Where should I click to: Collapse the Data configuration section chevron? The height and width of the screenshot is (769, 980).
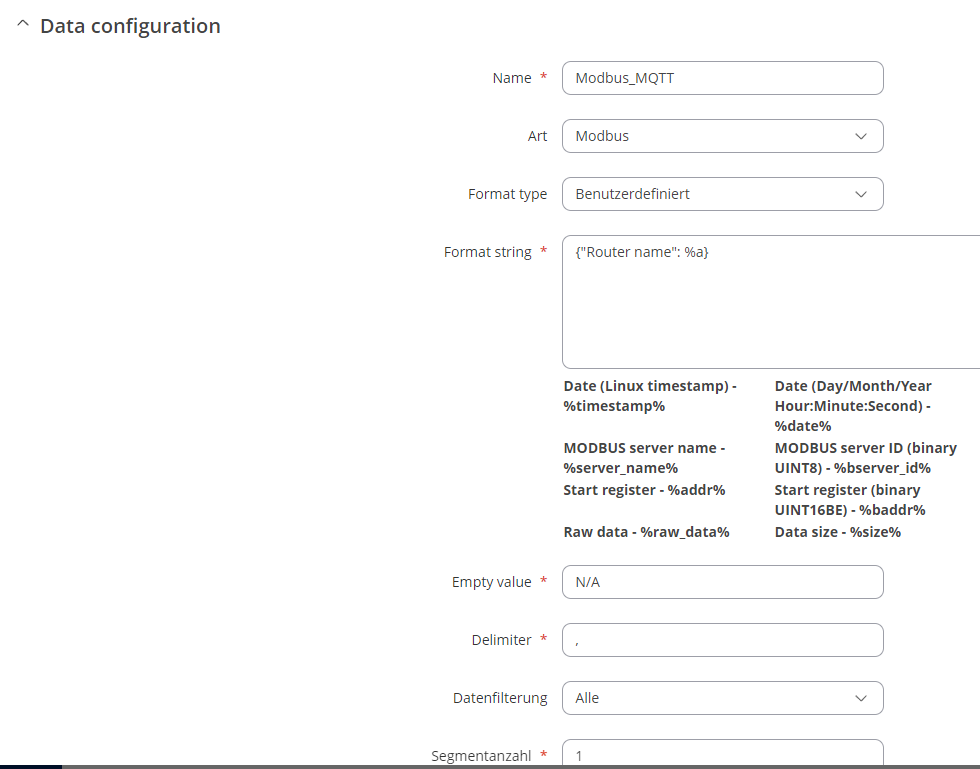pyautogui.click(x=23, y=24)
